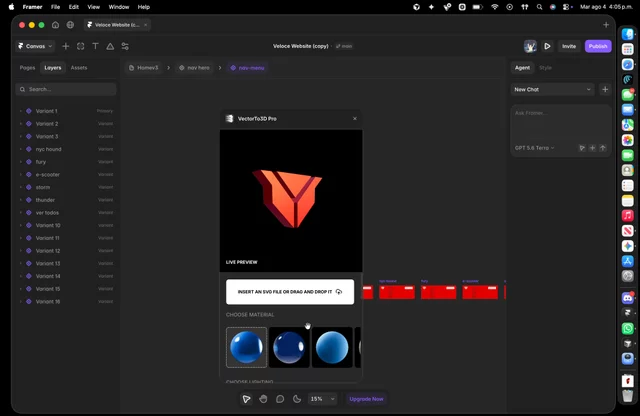Expand the e-scooter layer
640x416 pixels.
point(20,174)
